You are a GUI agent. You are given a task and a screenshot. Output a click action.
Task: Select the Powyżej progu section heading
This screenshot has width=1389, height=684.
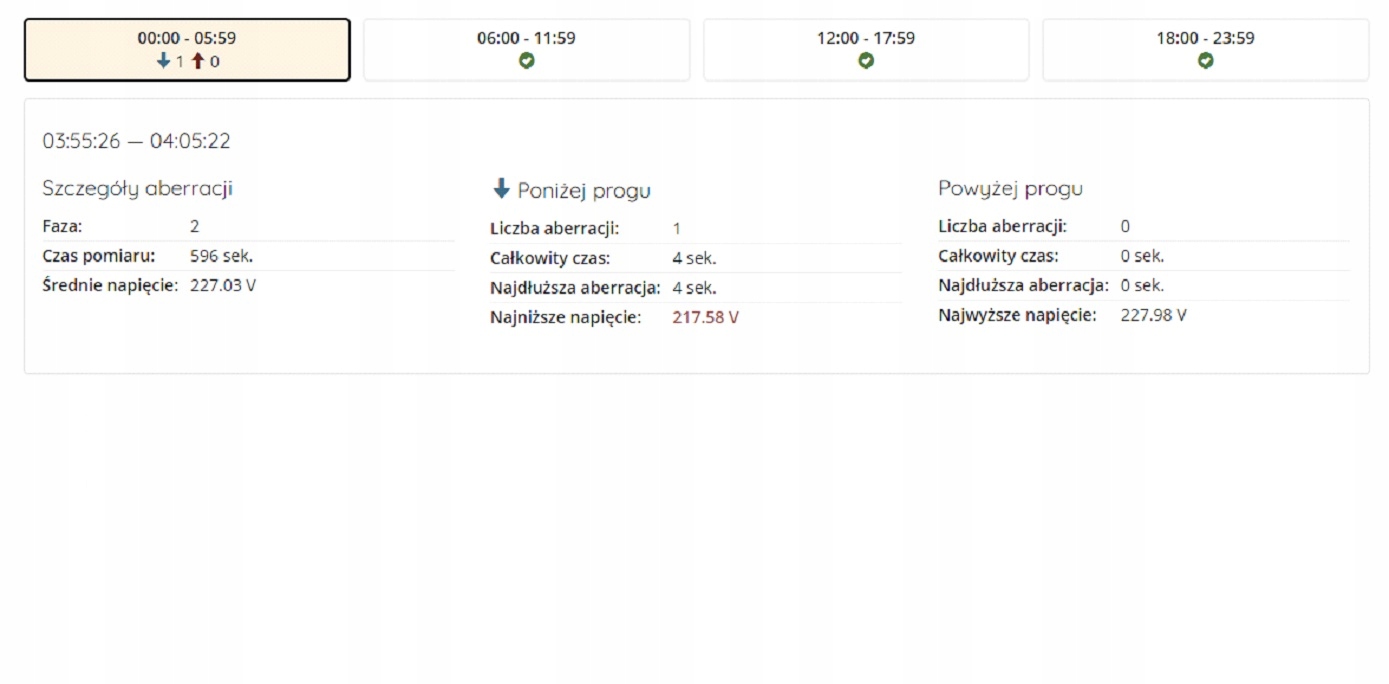pyautogui.click(x=1010, y=188)
